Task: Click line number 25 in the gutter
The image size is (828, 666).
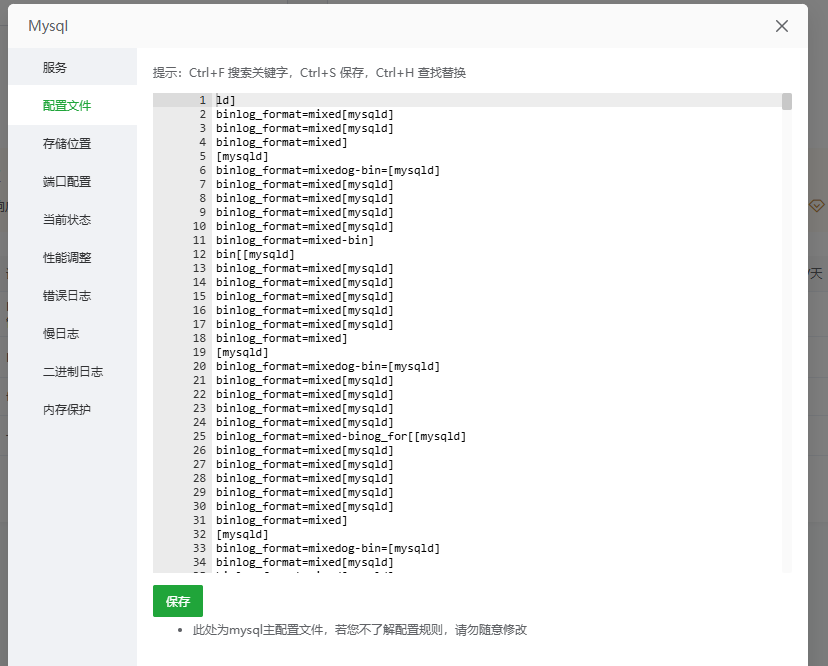Action: [x=200, y=436]
